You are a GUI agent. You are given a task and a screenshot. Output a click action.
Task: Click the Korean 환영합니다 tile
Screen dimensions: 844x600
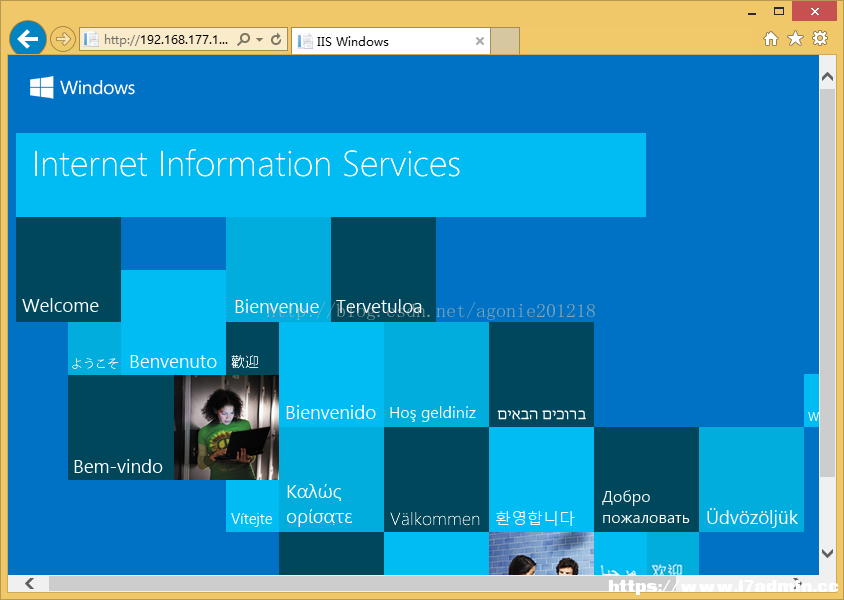coord(541,479)
